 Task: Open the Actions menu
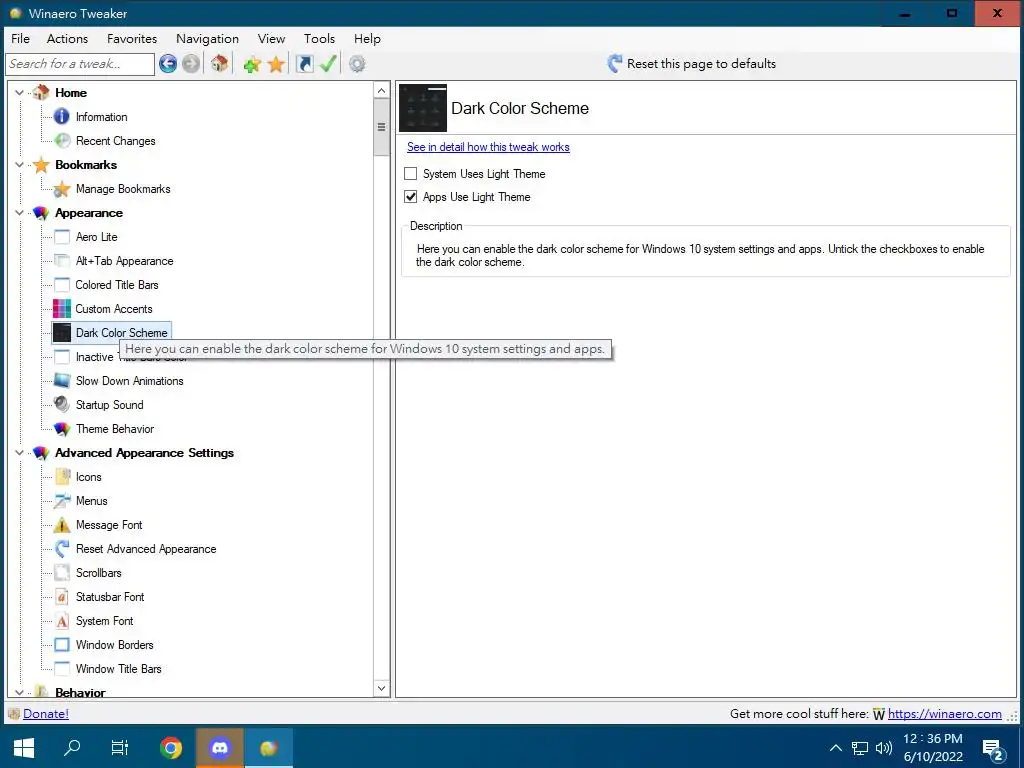tap(67, 39)
